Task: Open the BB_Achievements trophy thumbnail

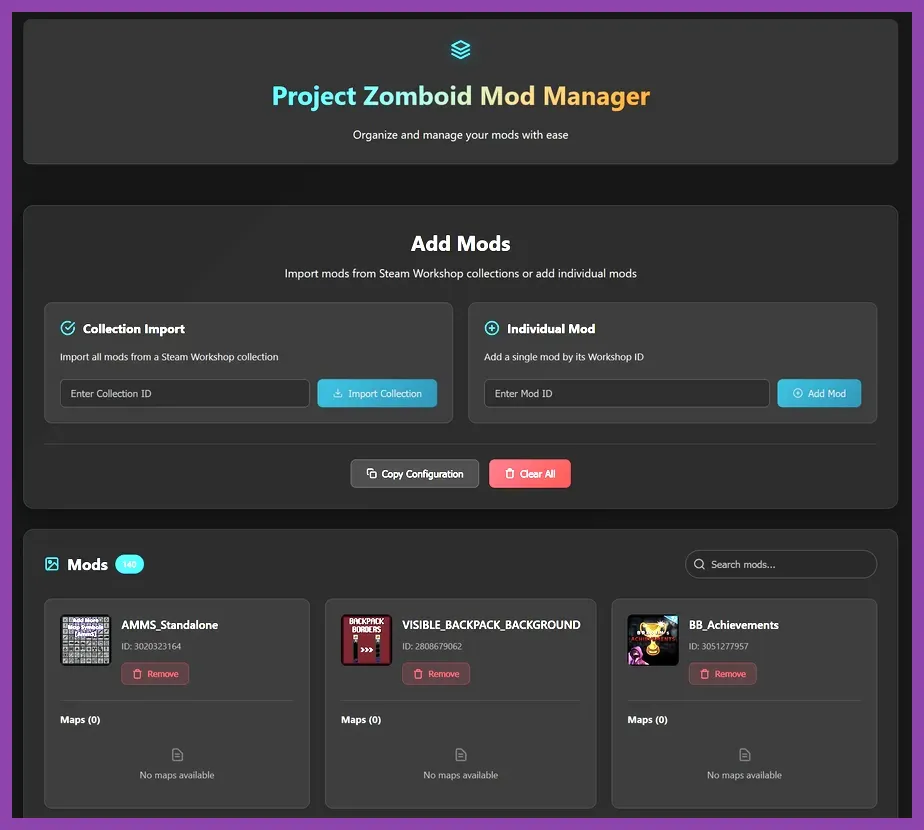Action: [x=653, y=640]
